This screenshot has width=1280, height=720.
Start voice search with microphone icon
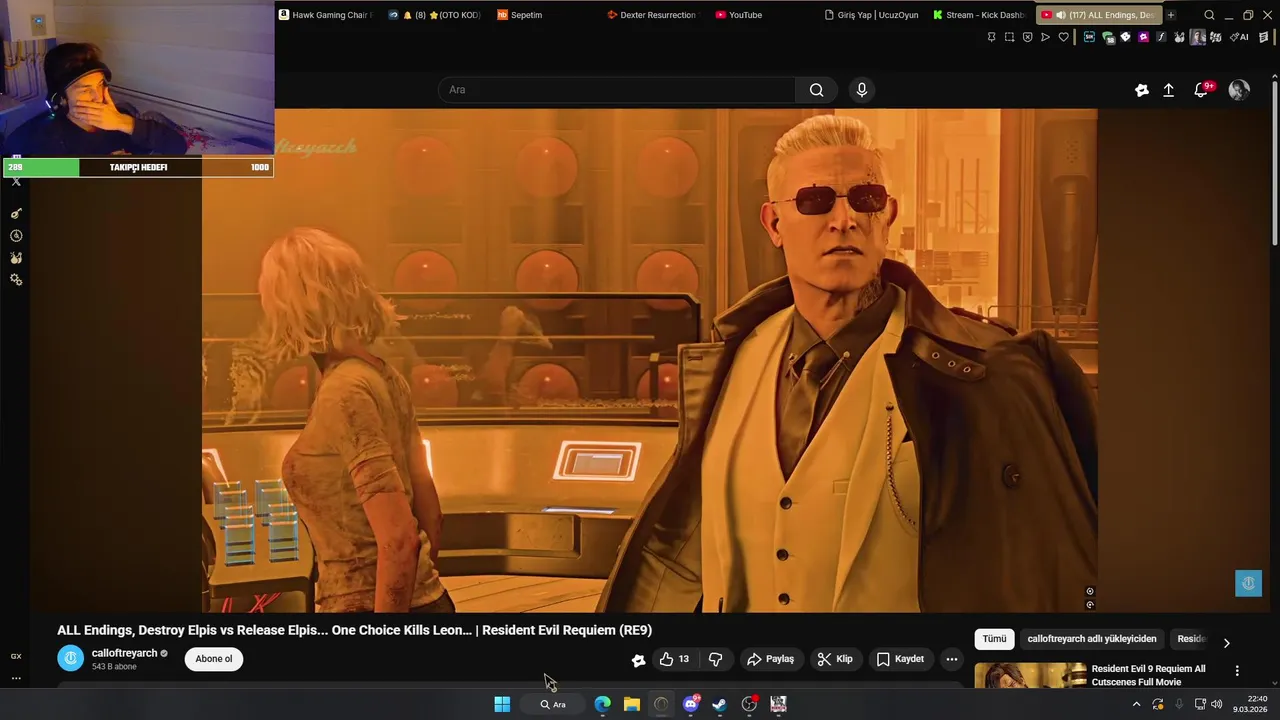[862, 90]
